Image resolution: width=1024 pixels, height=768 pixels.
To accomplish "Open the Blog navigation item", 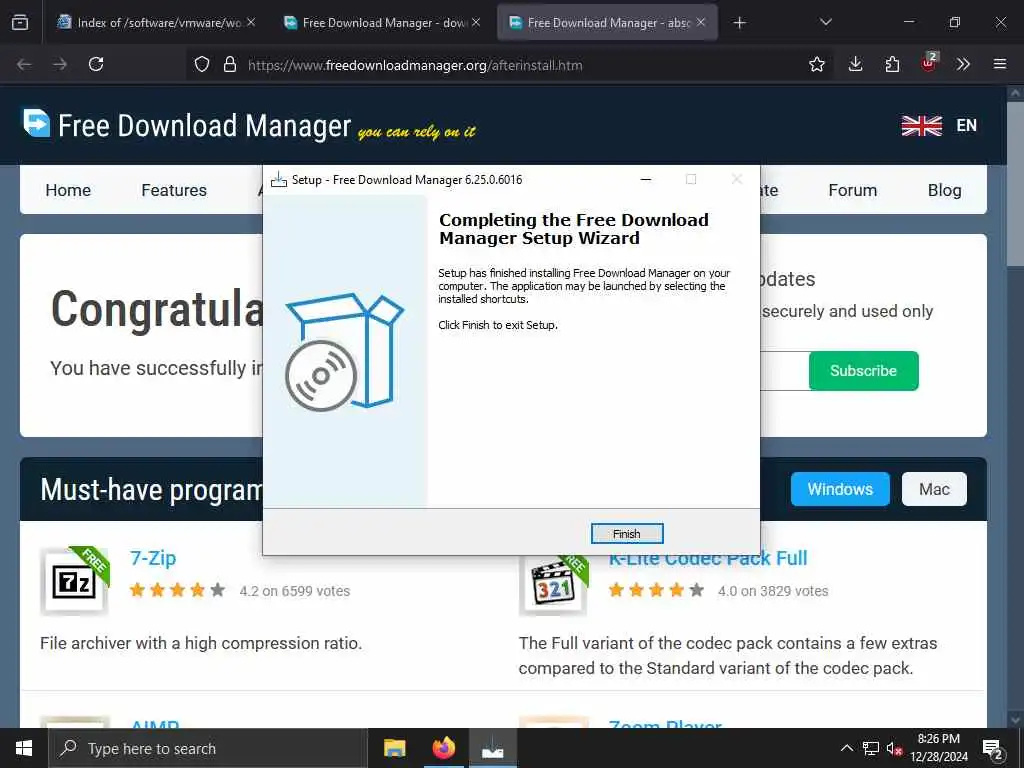I will click(944, 190).
